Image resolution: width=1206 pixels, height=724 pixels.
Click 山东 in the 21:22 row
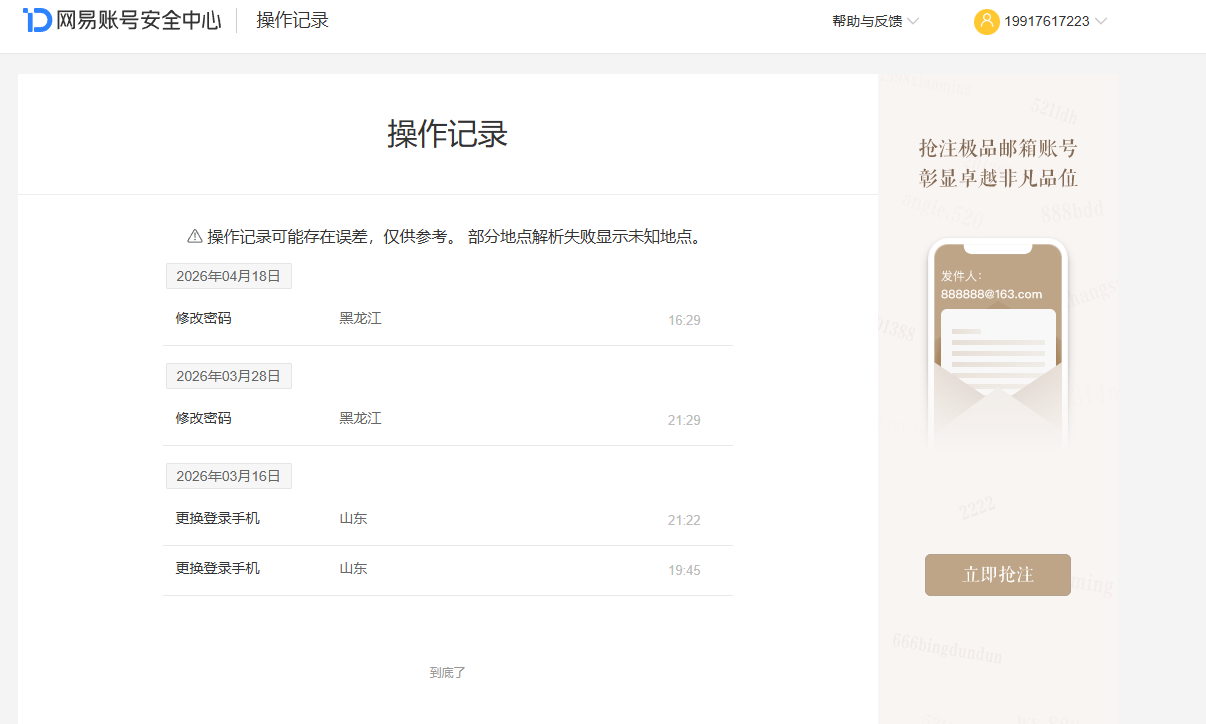[x=353, y=518]
